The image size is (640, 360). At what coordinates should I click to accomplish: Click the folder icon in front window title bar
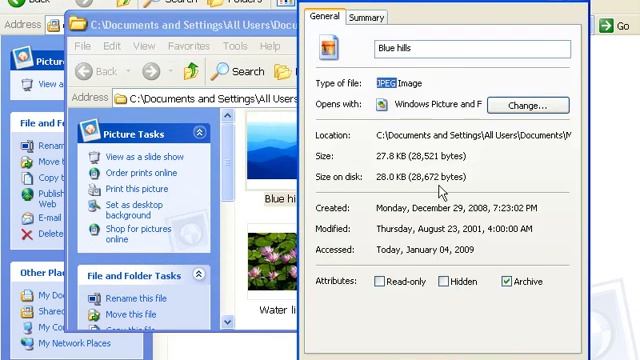point(78,24)
